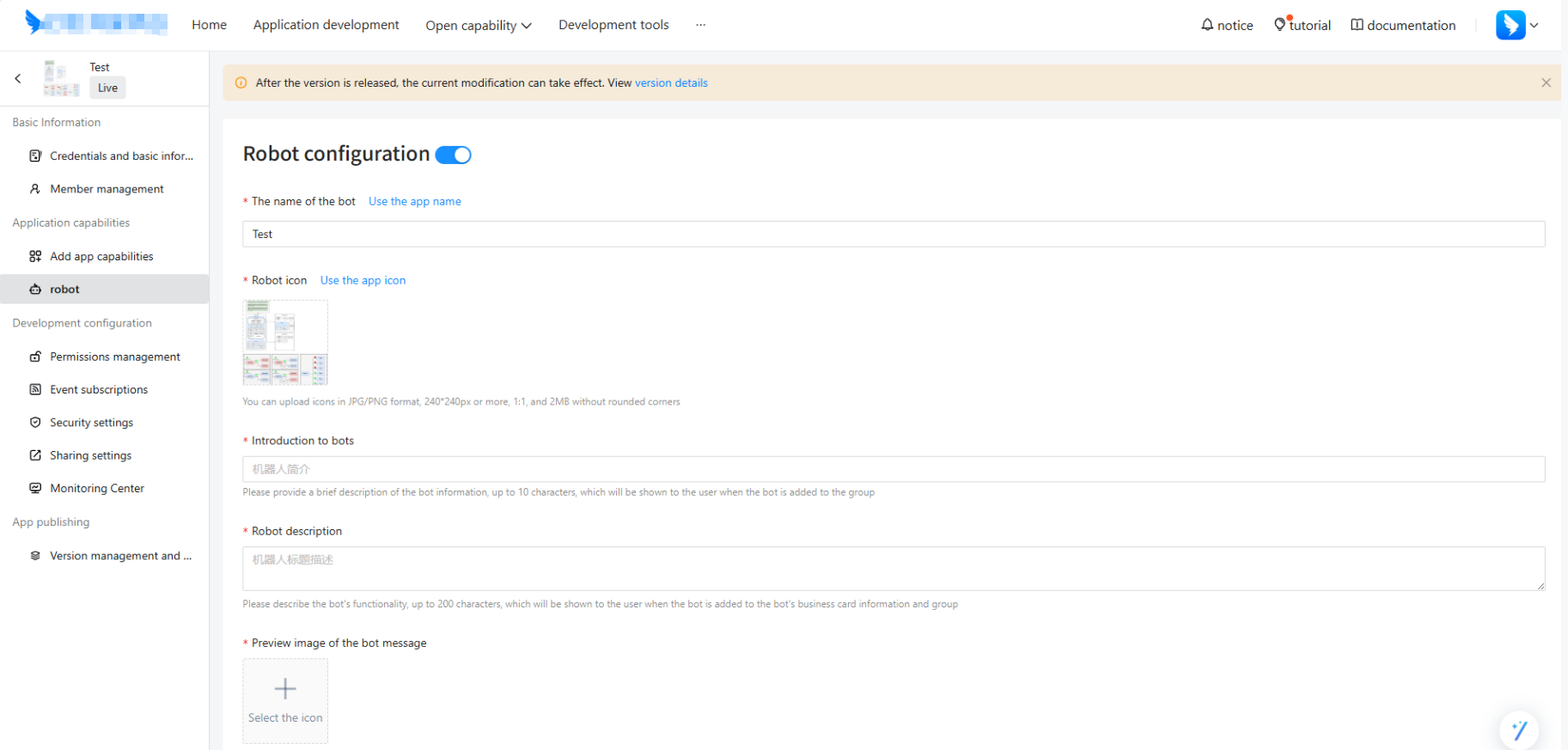Expand the more options ellipsis menu
The height and width of the screenshot is (750, 1568).
pyautogui.click(x=700, y=25)
